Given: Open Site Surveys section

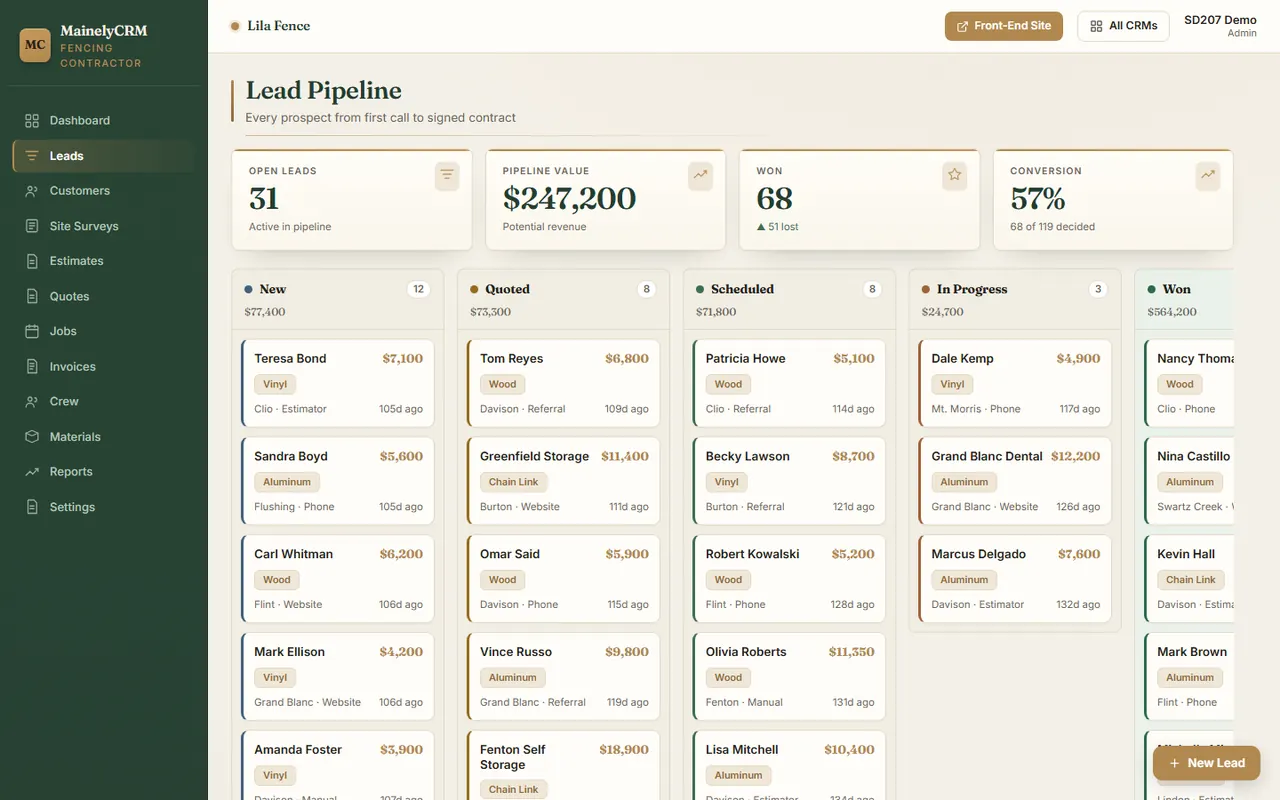Looking at the screenshot, I should tap(104, 226).
